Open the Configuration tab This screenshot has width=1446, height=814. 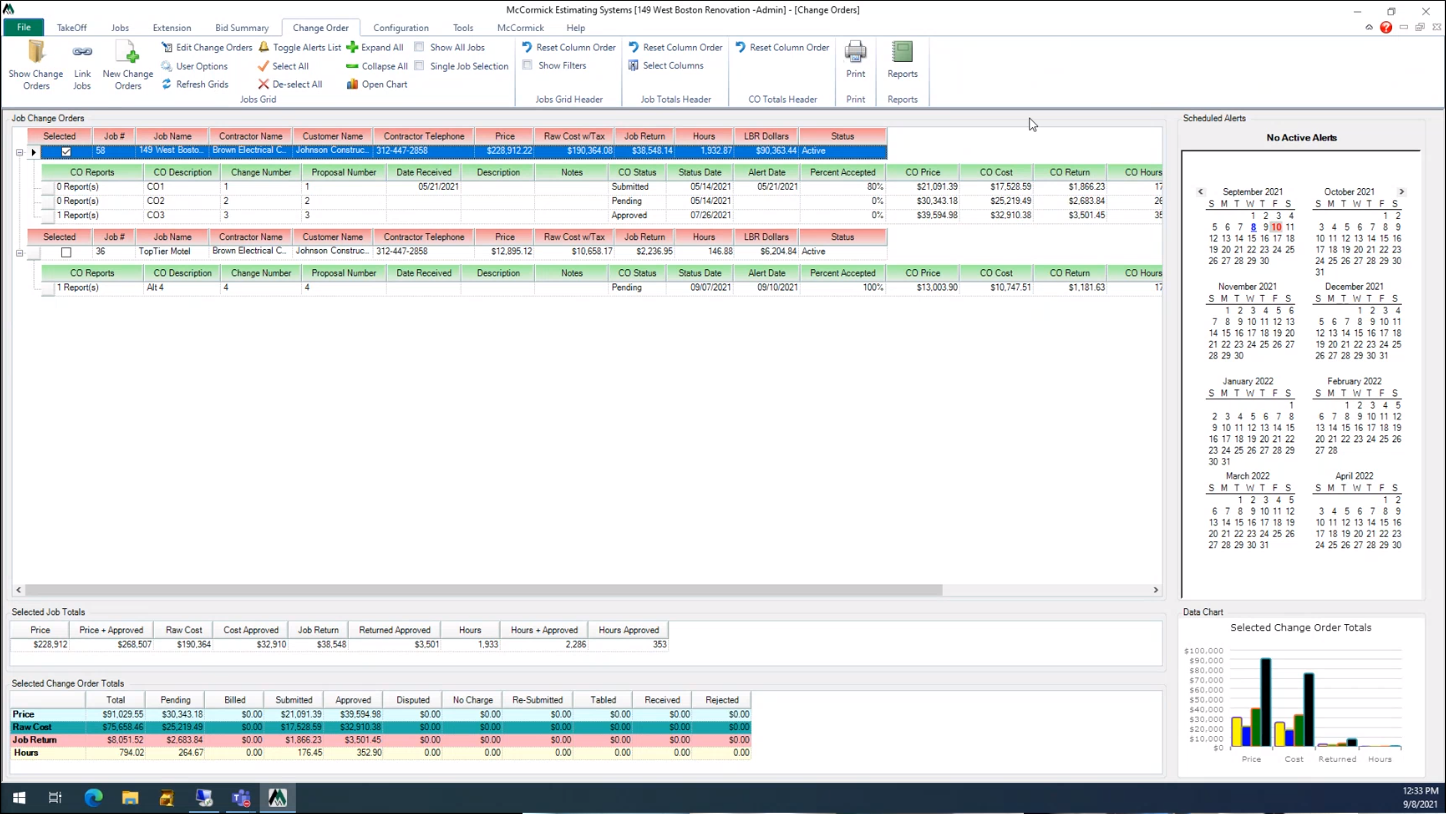point(401,28)
